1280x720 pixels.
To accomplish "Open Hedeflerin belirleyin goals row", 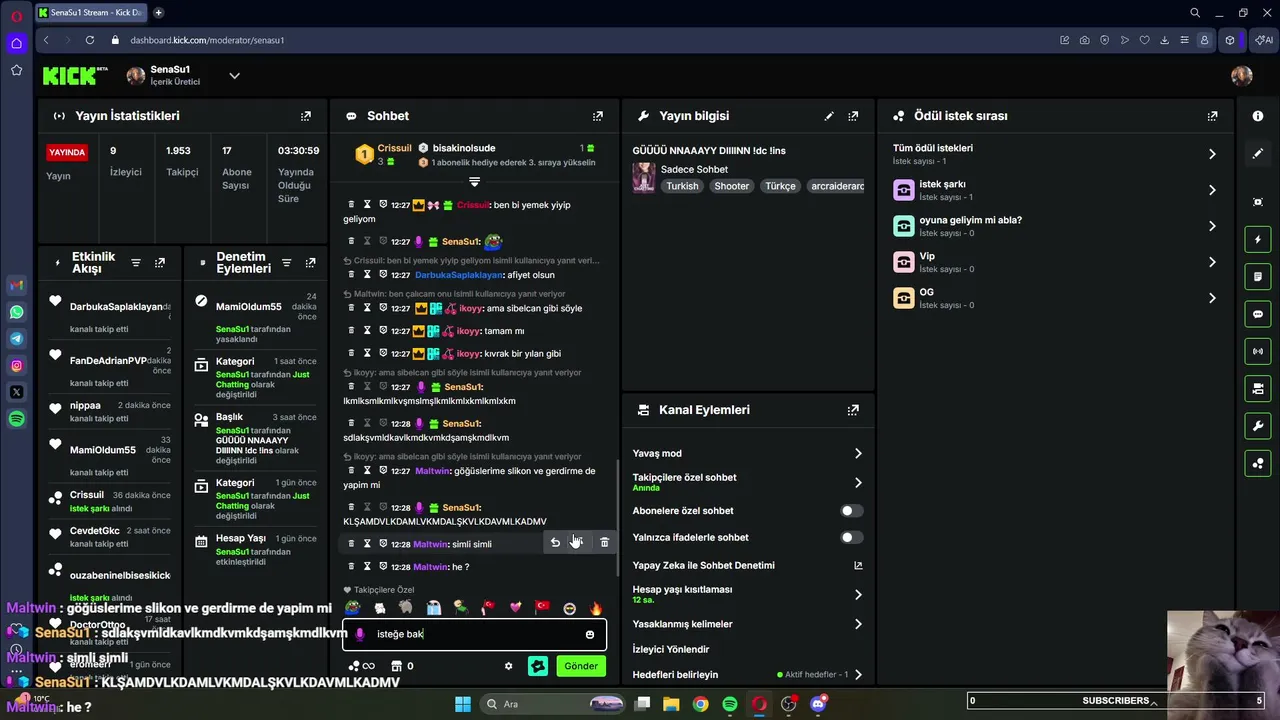I will pos(748,675).
